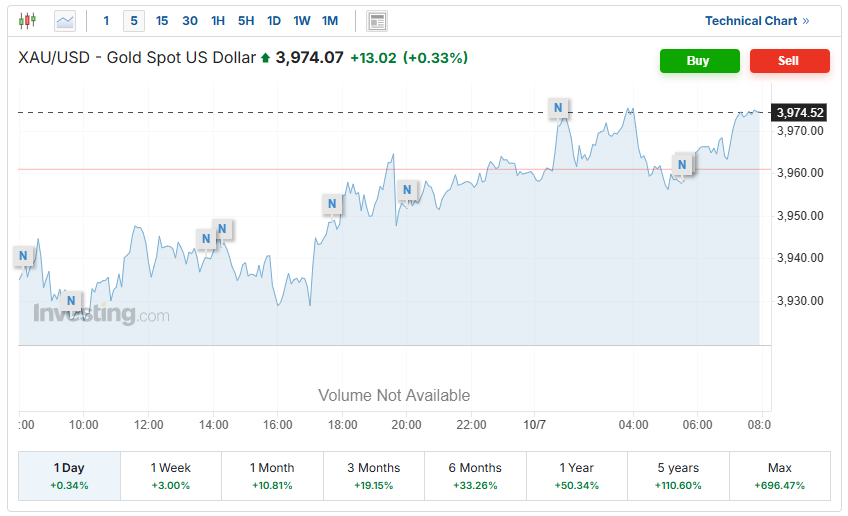Select the area chart type icon
The image size is (848, 516).
pyautogui.click(x=65, y=20)
